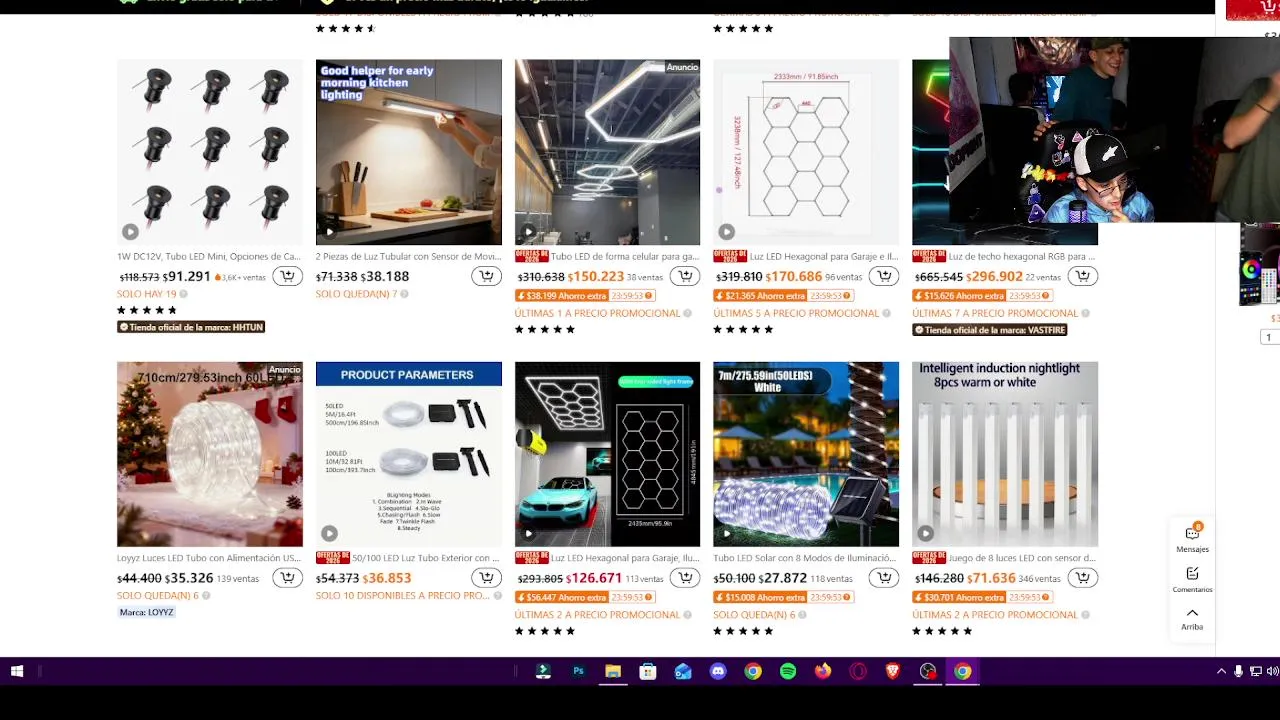Add the $91.291 mini LED tube to cart
Screen dimensions: 1280x720
point(287,277)
